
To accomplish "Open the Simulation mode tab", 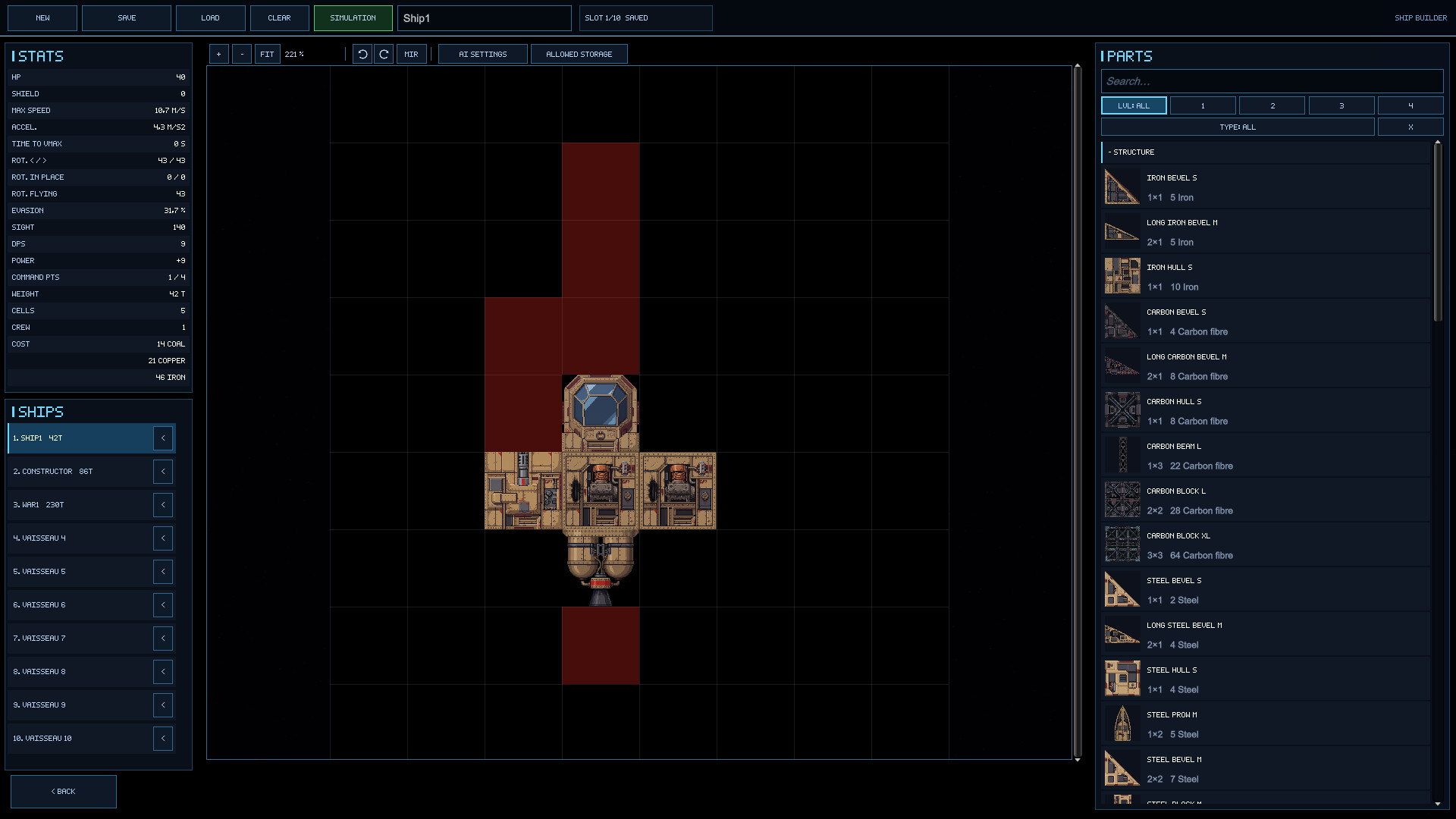I will coord(353,18).
